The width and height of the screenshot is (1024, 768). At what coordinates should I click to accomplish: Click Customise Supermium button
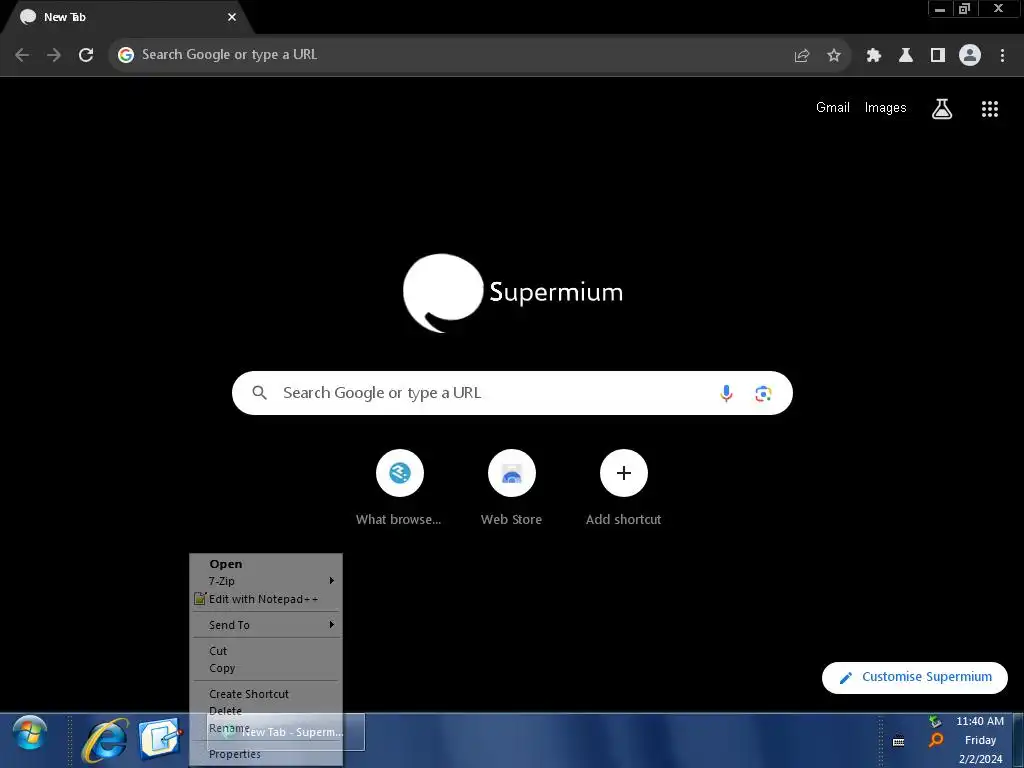[x=914, y=677]
